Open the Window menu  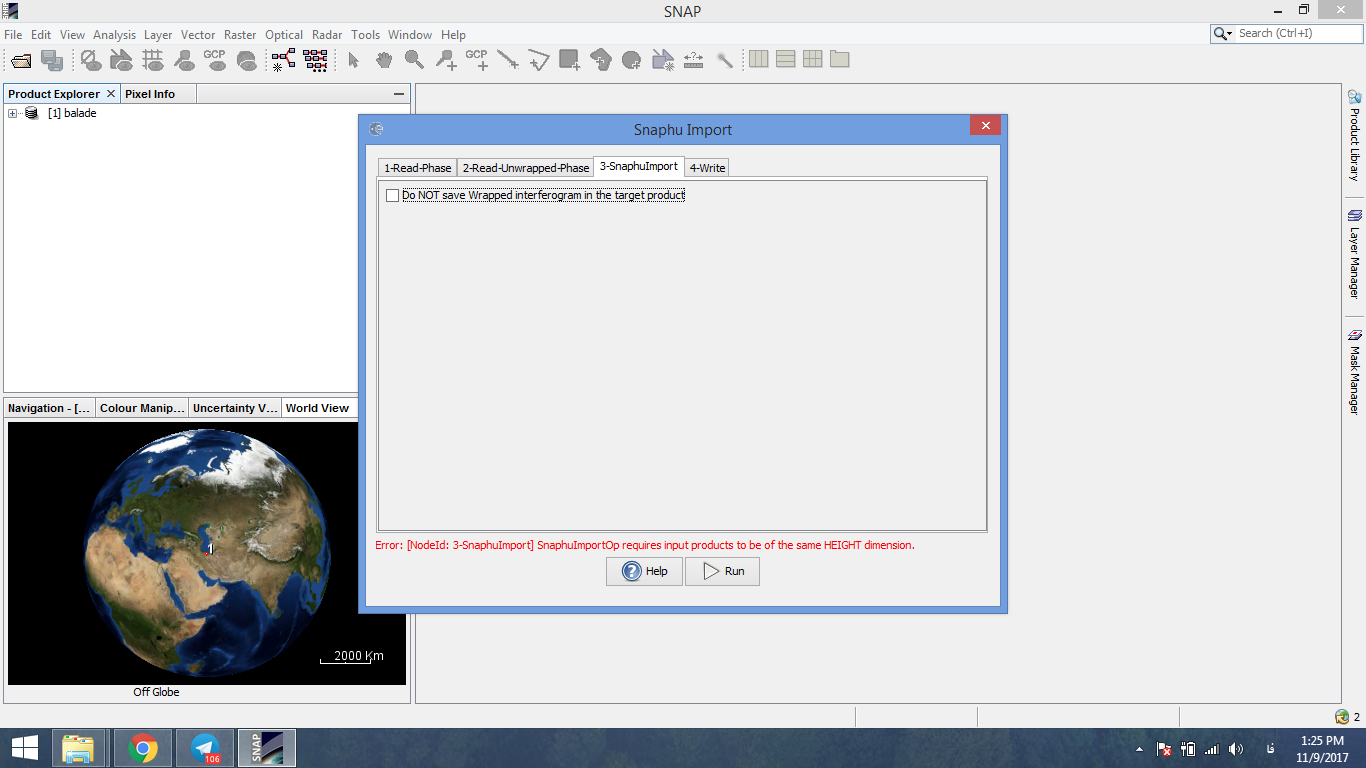(410, 34)
